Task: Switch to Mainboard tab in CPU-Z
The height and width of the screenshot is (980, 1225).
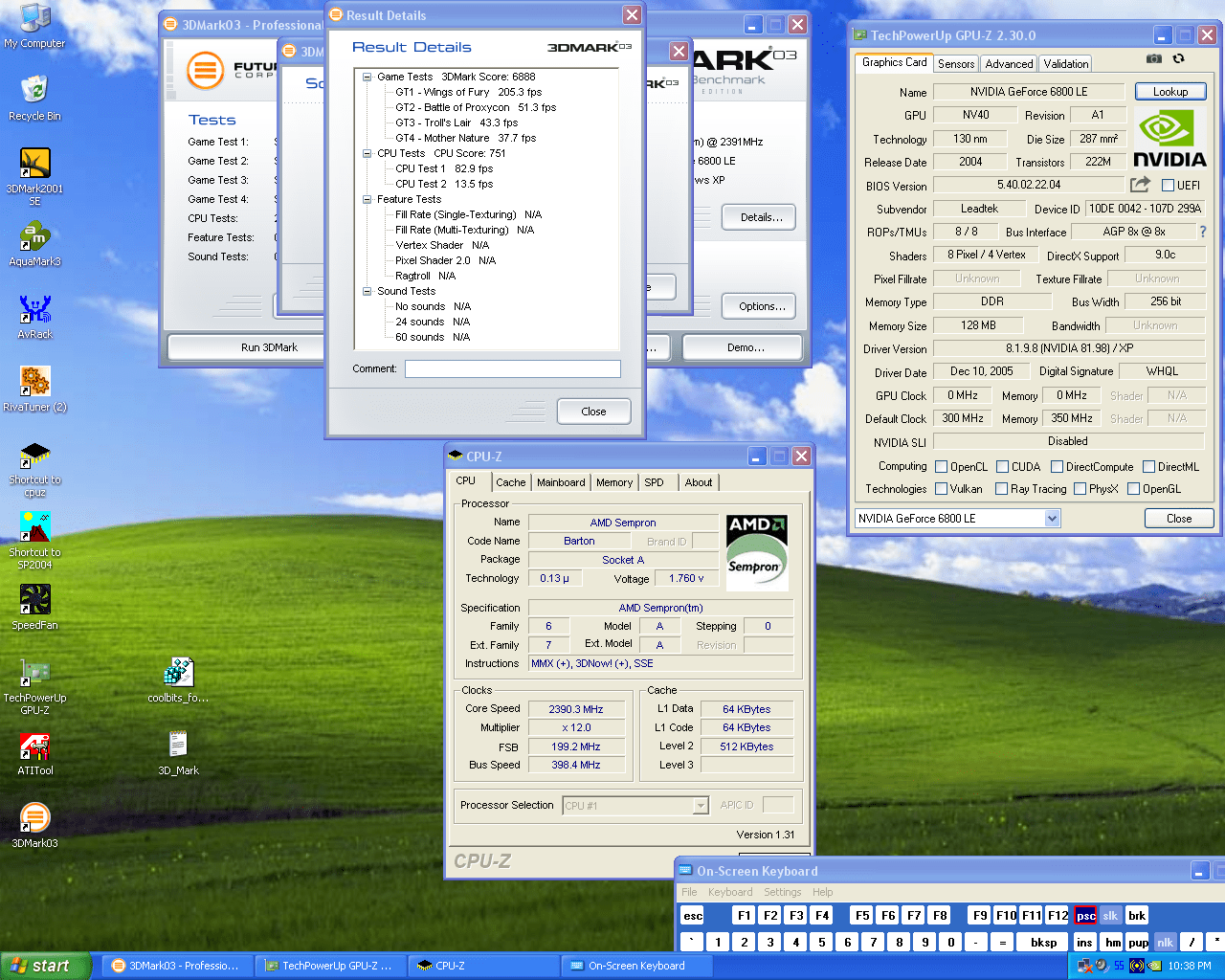Action: [561, 482]
